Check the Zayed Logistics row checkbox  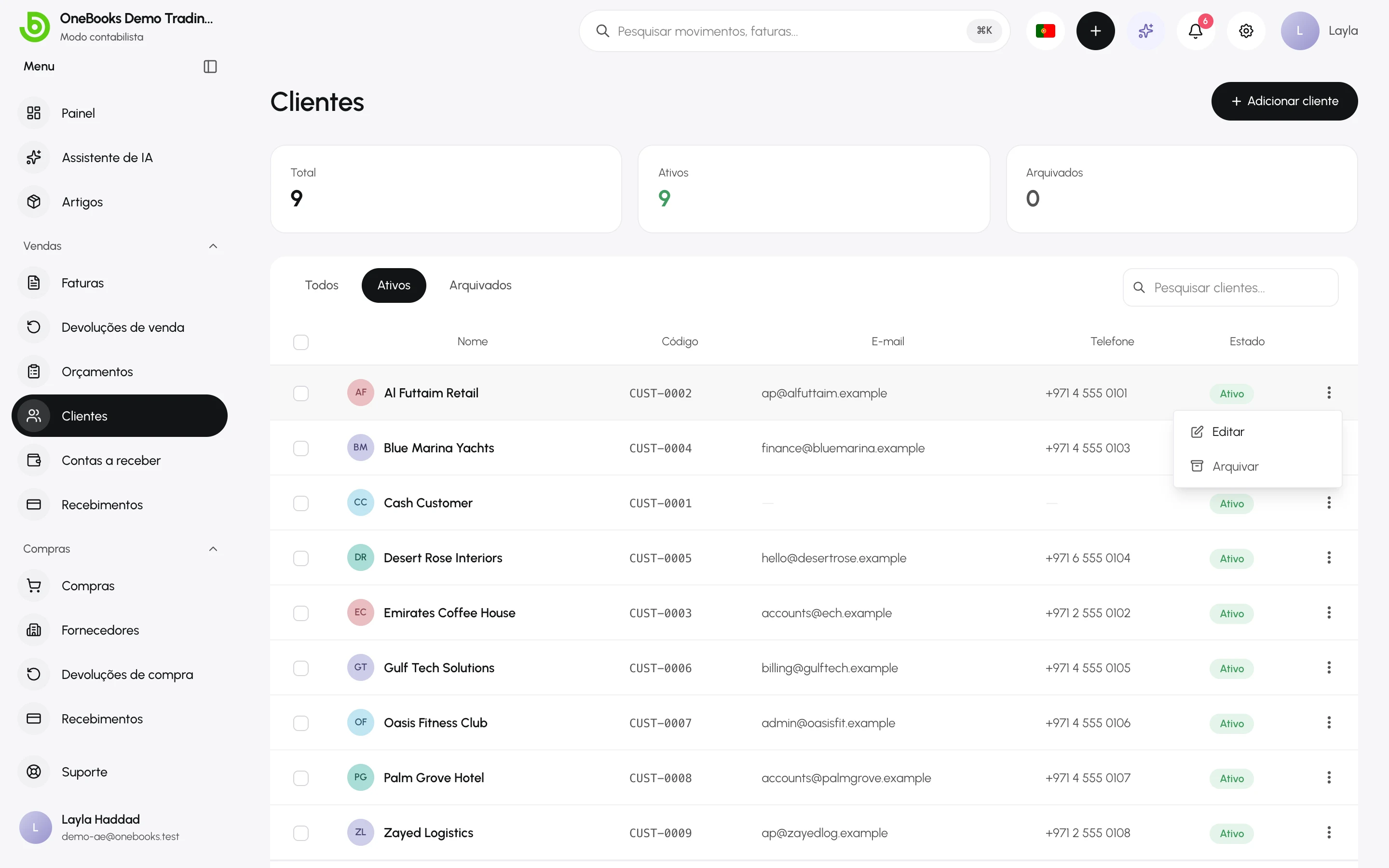tap(301, 833)
